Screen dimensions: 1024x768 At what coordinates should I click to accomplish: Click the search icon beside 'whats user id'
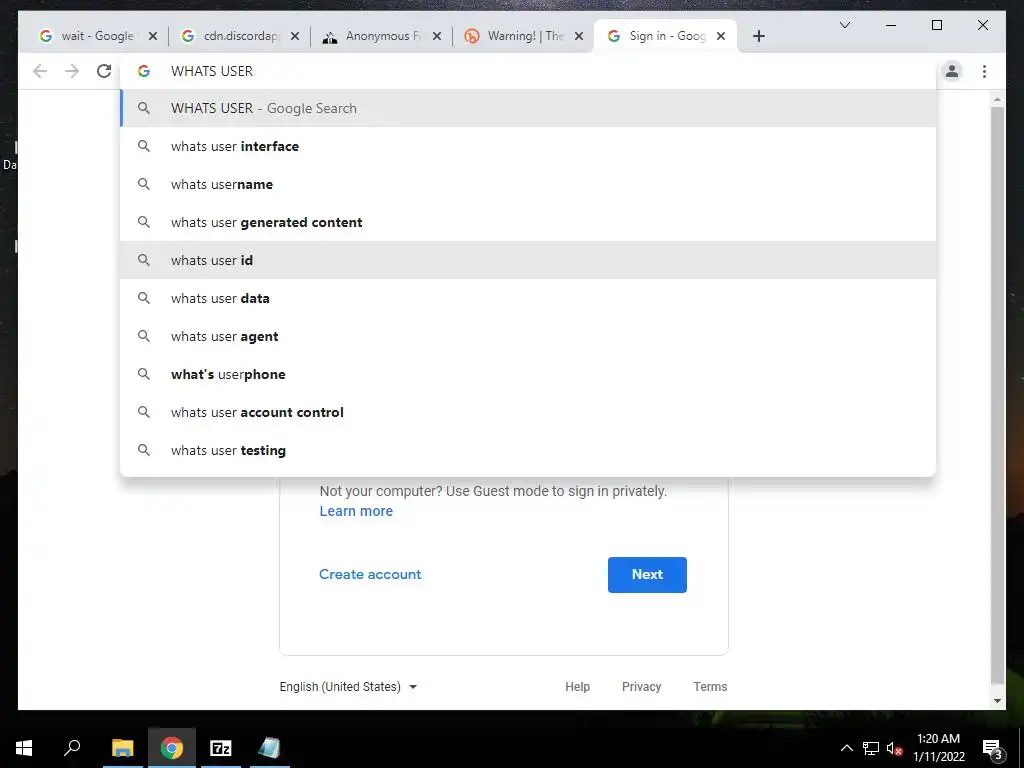(144, 260)
